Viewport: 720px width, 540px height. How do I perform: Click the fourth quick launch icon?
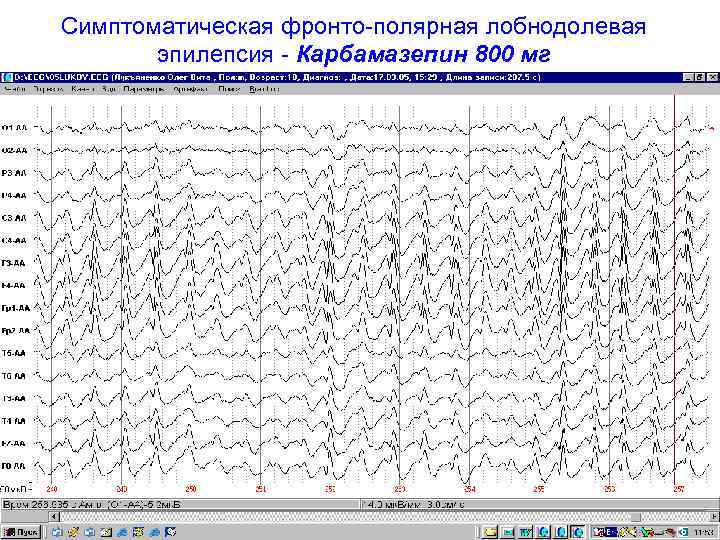click(106, 532)
